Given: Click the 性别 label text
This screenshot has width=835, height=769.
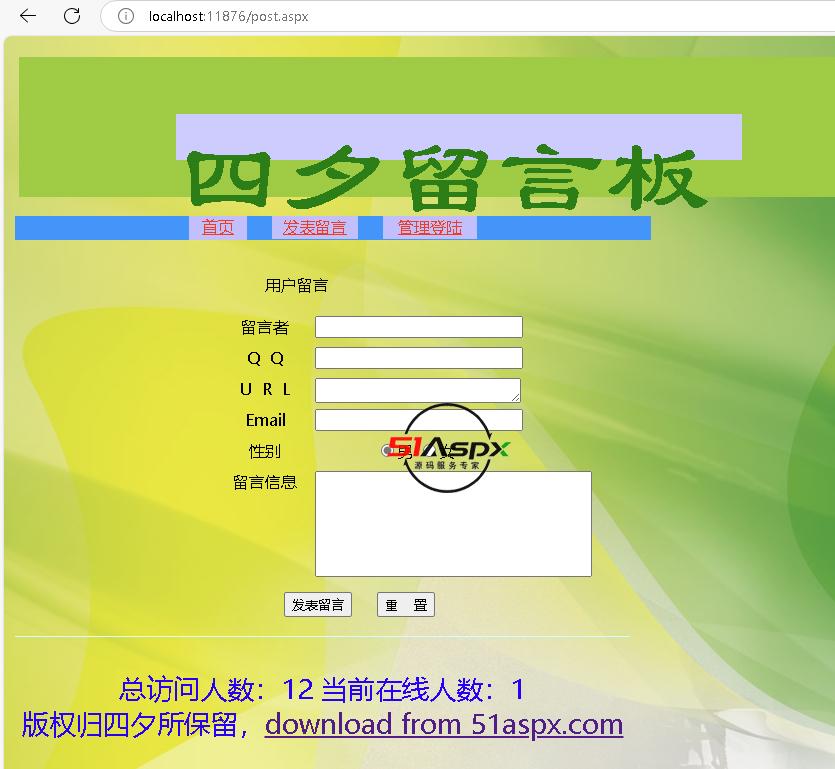Looking at the screenshot, I should click(x=265, y=452).
